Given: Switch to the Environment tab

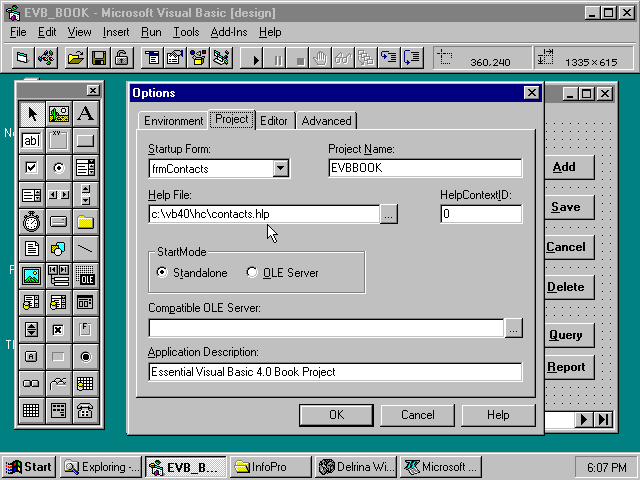Looking at the screenshot, I should [173, 121].
